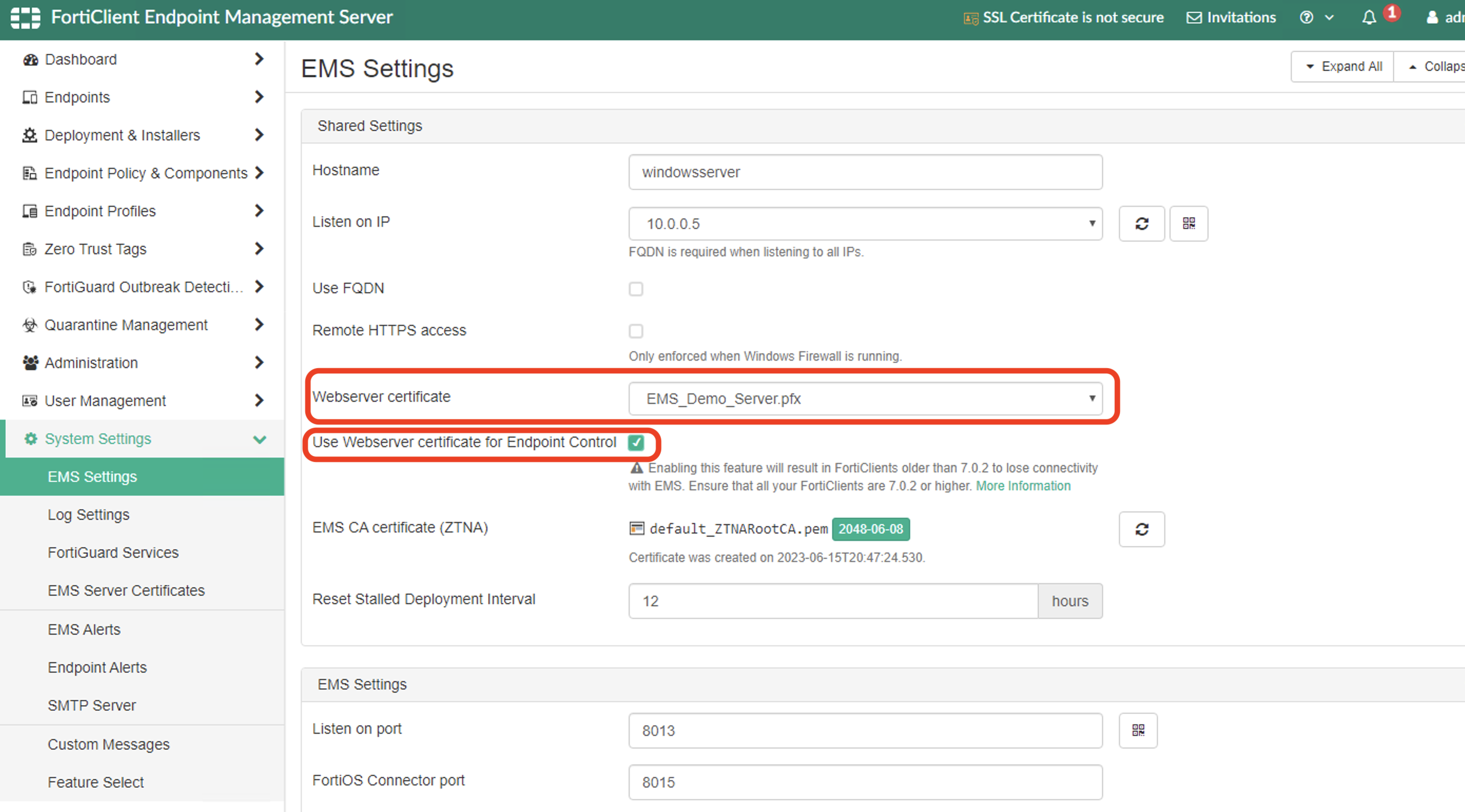Click the System Settings gear icon
The height and width of the screenshot is (812, 1465).
tap(31, 438)
